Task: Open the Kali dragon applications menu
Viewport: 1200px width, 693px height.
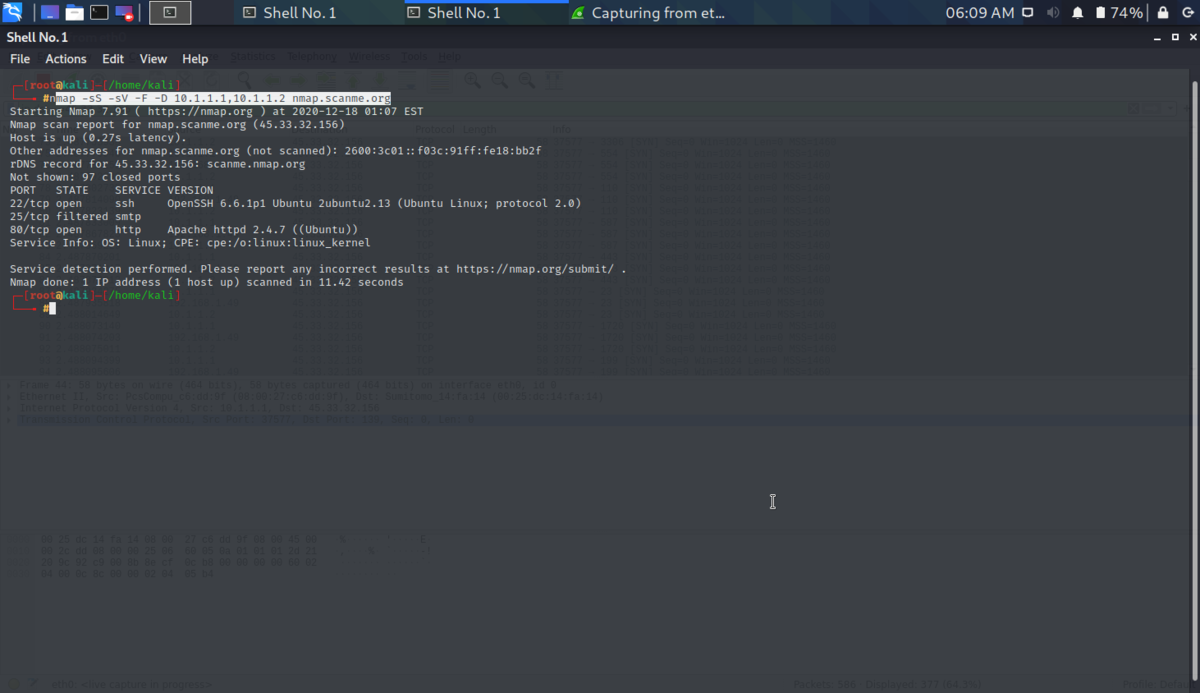Action: (x=14, y=13)
